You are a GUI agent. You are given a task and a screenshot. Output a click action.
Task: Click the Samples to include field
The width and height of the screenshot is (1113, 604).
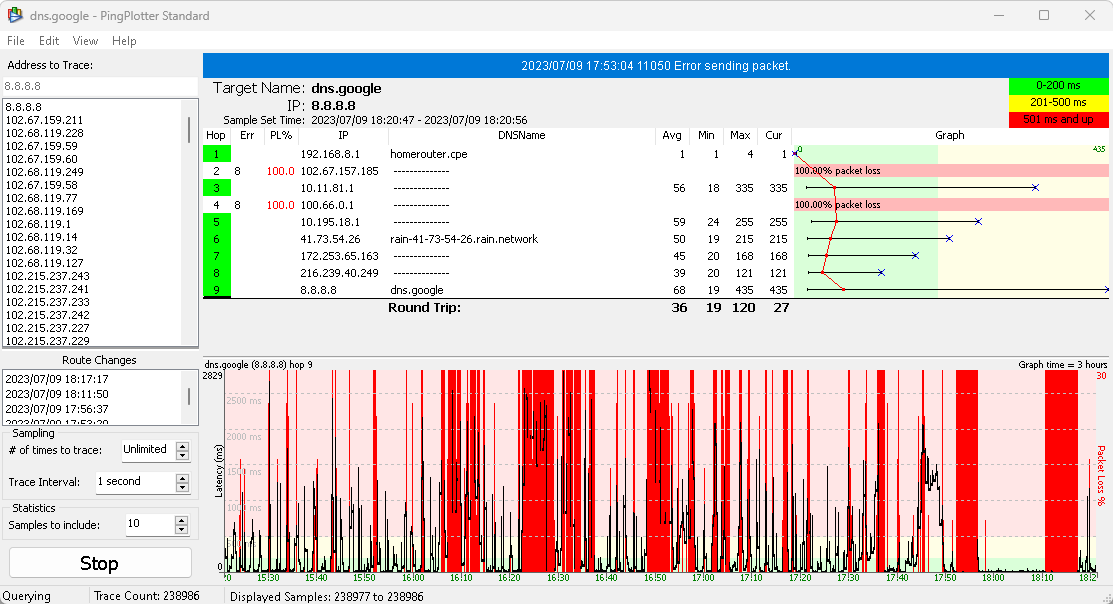149,524
